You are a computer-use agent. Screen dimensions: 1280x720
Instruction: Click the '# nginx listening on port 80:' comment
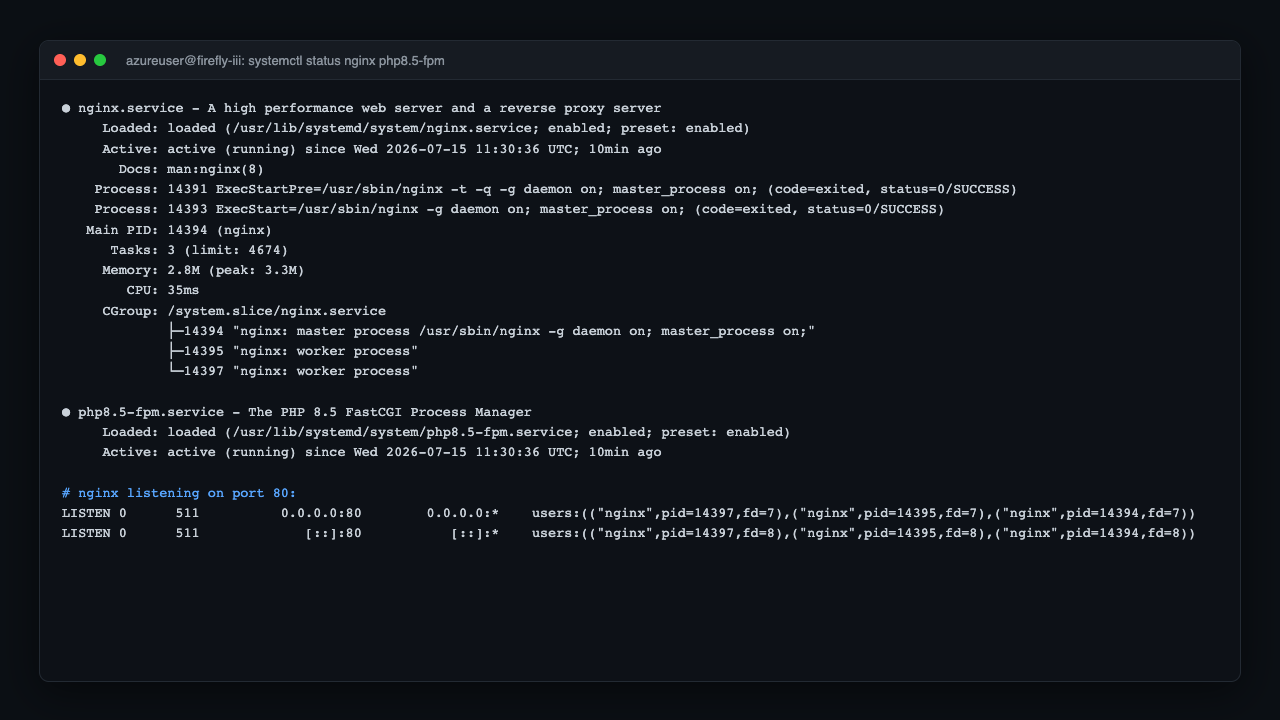(179, 493)
